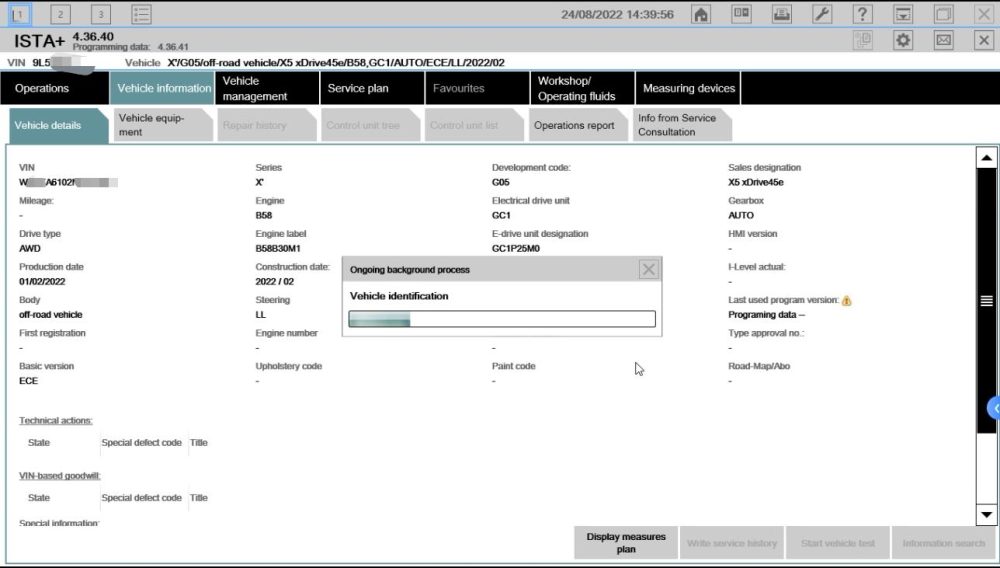Click the Programing data value text
The width and height of the screenshot is (1000, 568).
(767, 315)
